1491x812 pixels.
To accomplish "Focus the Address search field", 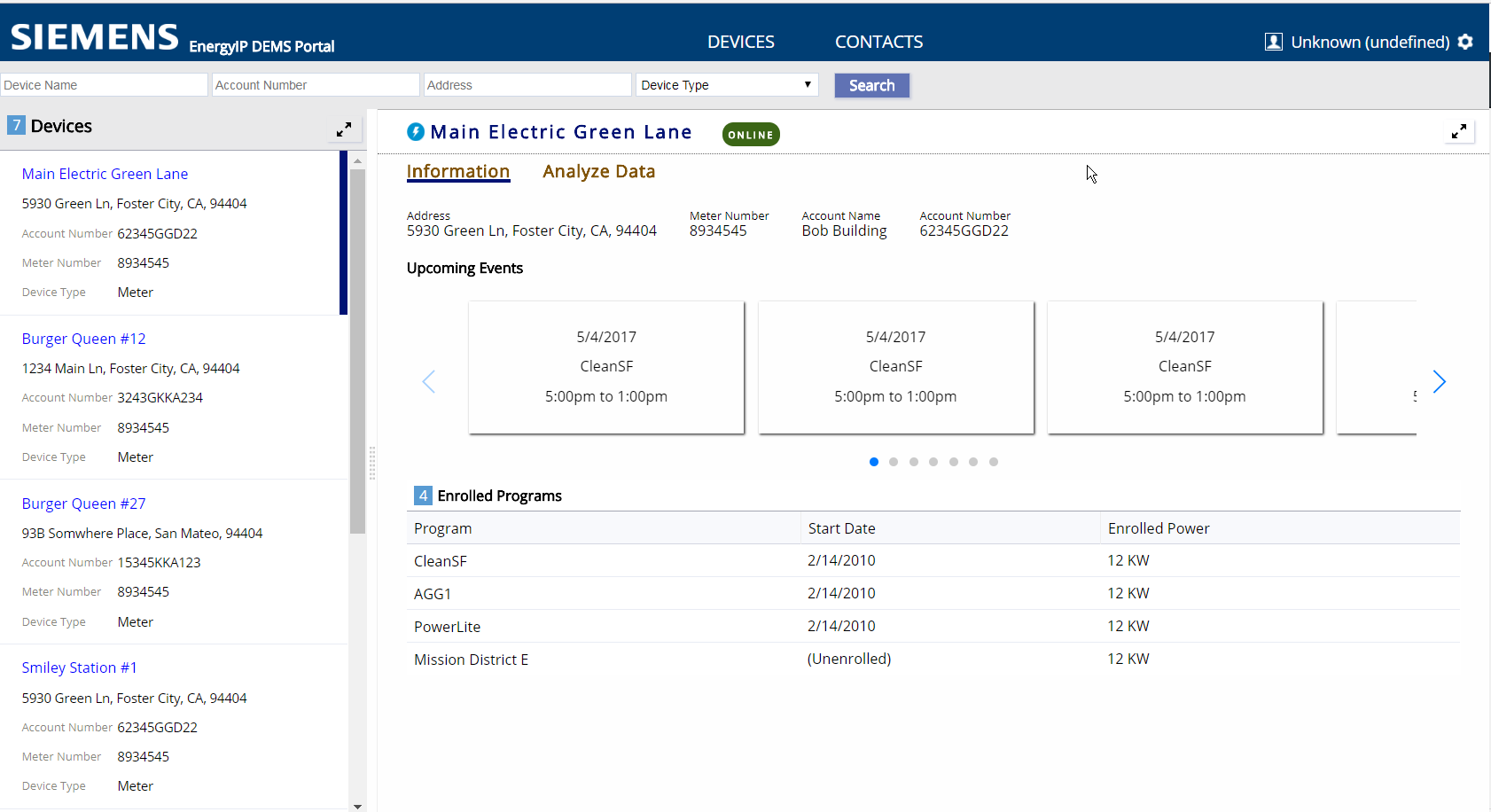I will pos(527,85).
